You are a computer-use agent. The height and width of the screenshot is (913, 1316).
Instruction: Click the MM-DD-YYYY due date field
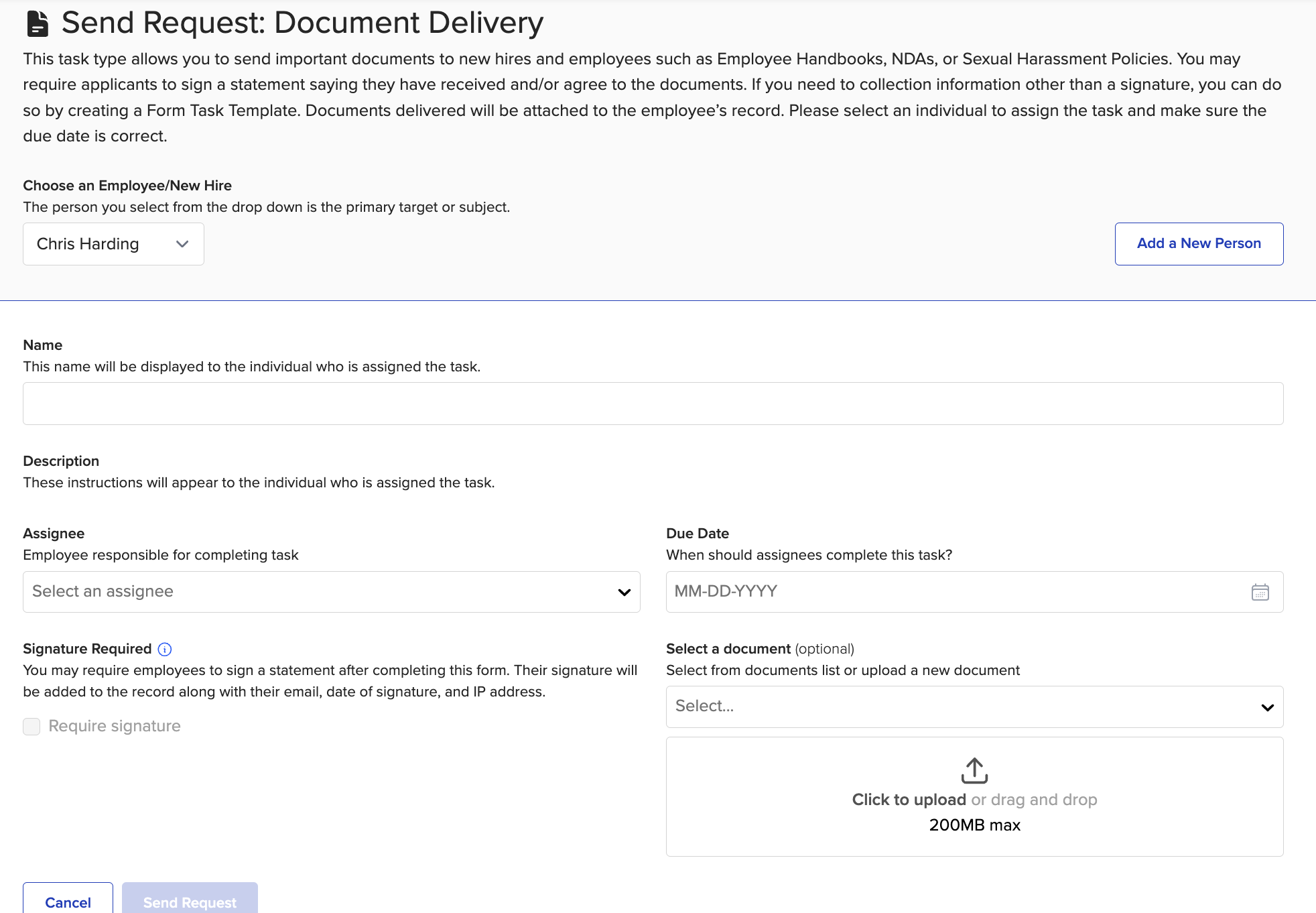pyautogui.click(x=938, y=592)
